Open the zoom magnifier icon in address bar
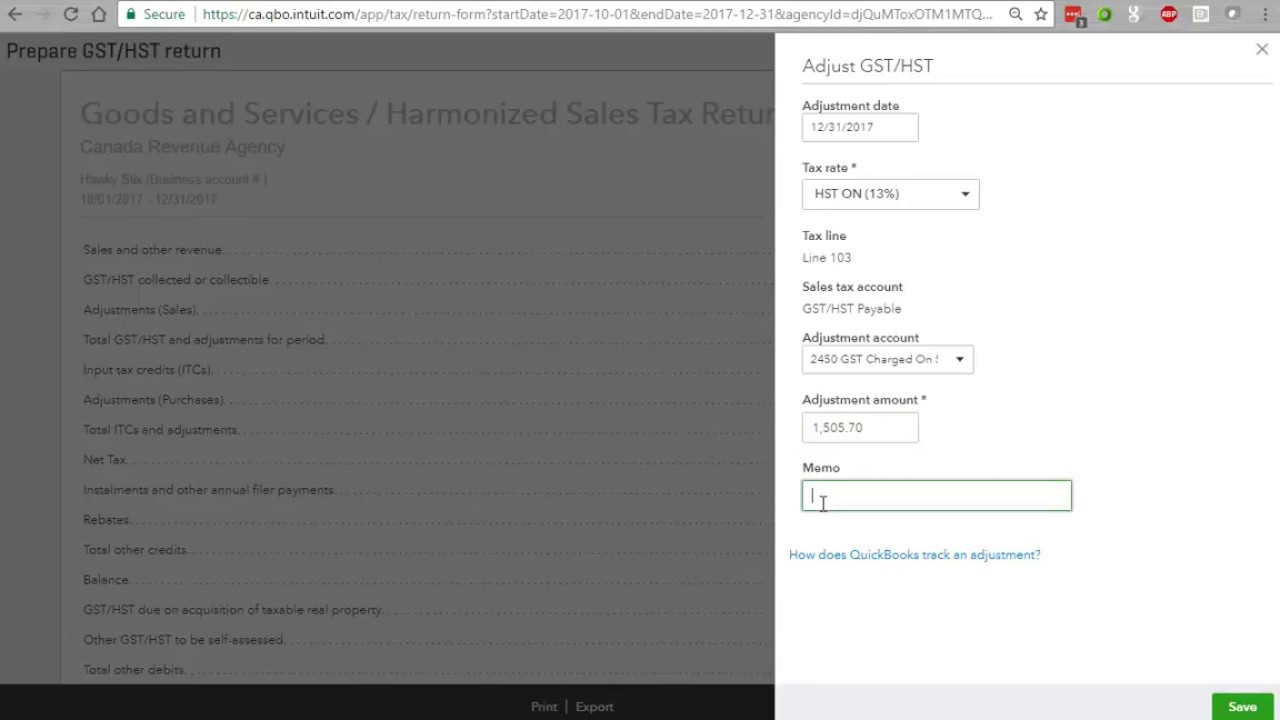The height and width of the screenshot is (720, 1280). point(1015,14)
